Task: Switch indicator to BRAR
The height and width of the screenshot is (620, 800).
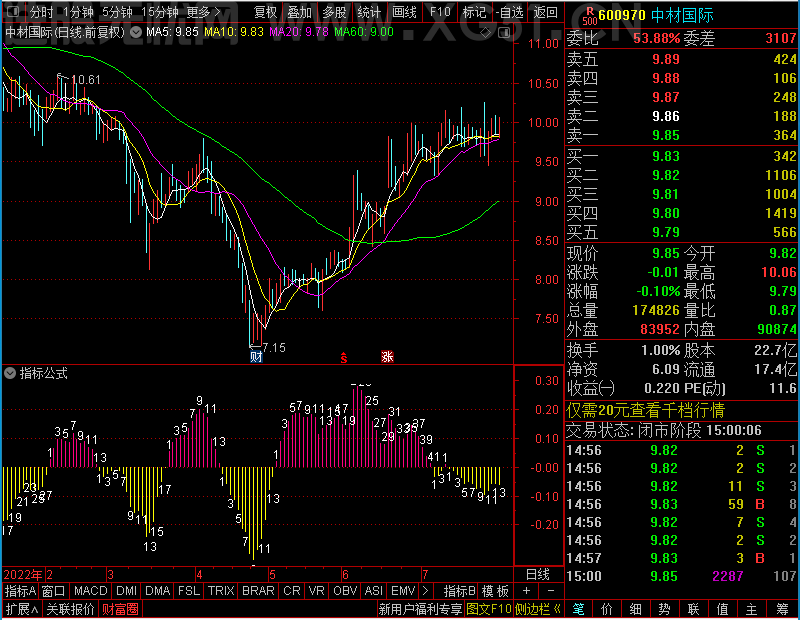Action: (x=258, y=591)
